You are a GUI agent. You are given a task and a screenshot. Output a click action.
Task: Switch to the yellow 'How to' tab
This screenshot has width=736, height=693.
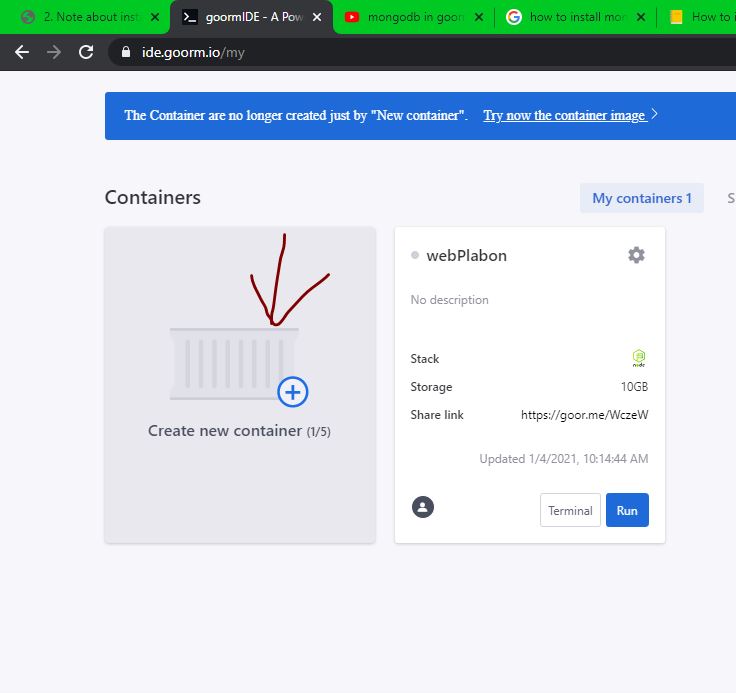[698, 17]
